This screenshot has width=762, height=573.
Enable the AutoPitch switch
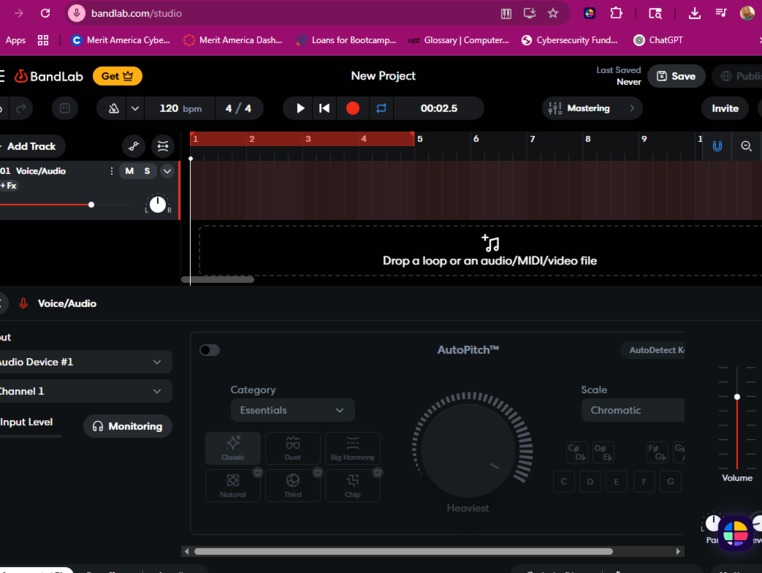click(x=210, y=350)
